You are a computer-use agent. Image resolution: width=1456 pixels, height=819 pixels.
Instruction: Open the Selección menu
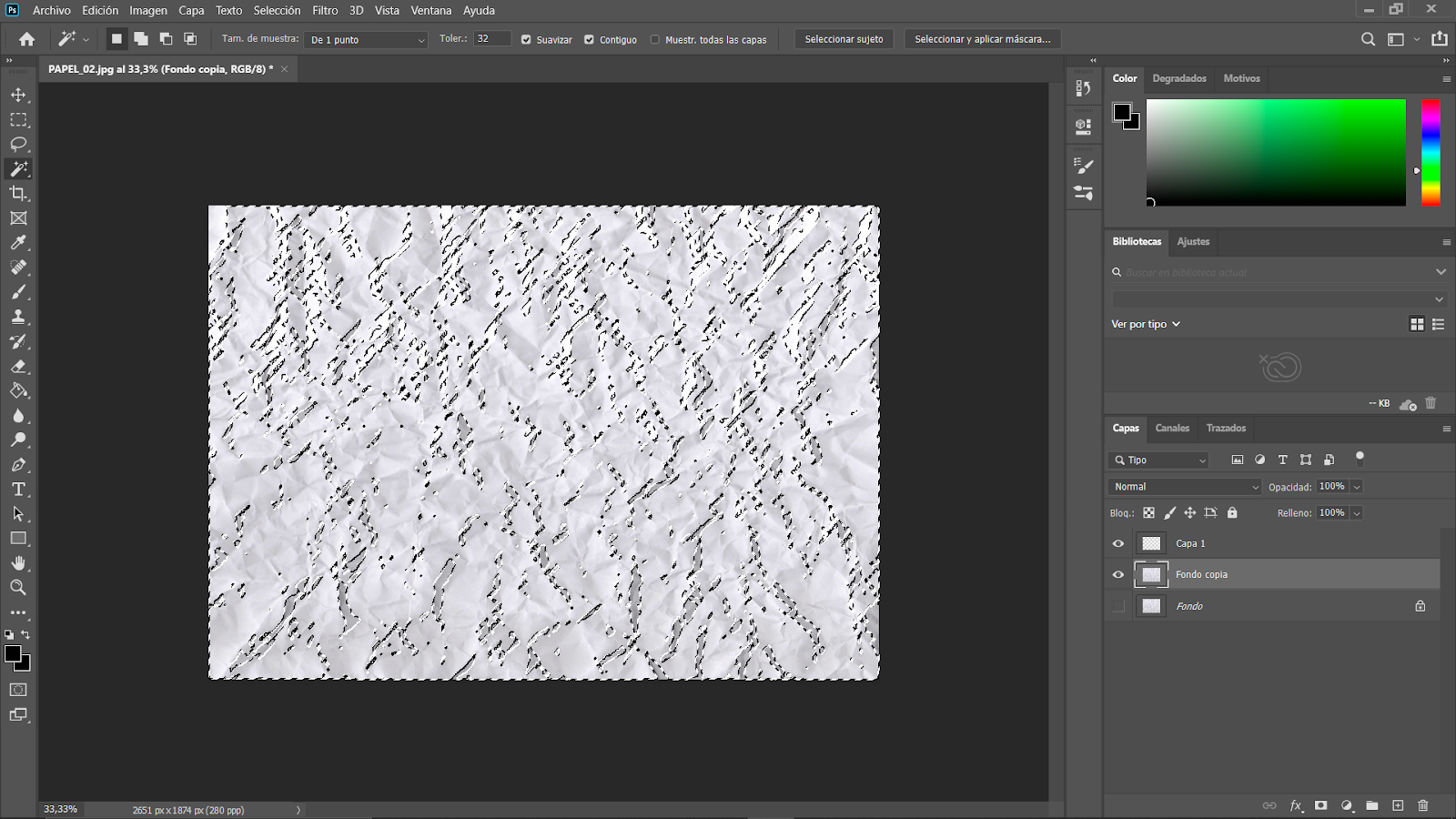[x=277, y=11]
